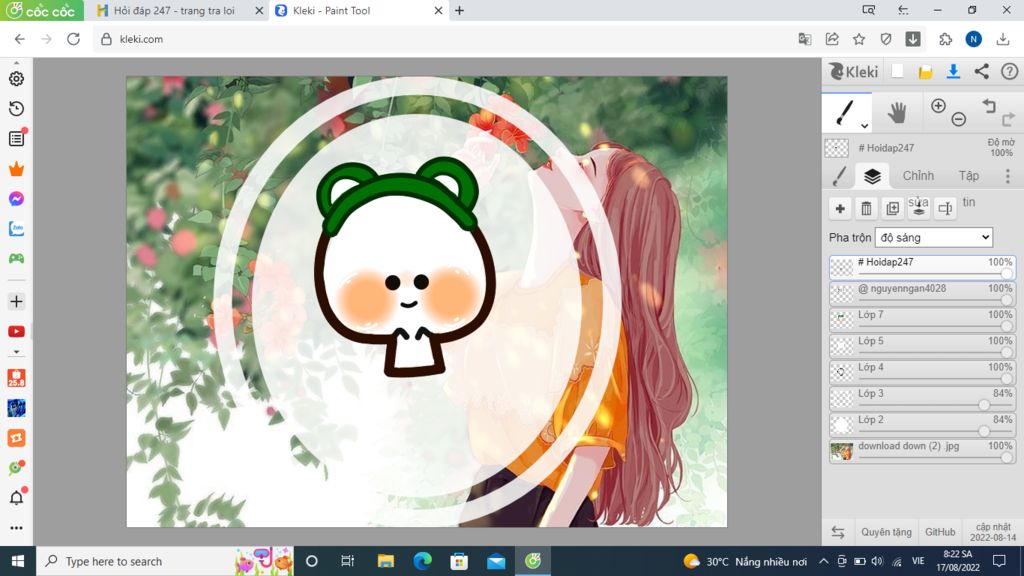Click the Quyên tặng donate link
1024x576 pixels.
(x=886, y=532)
